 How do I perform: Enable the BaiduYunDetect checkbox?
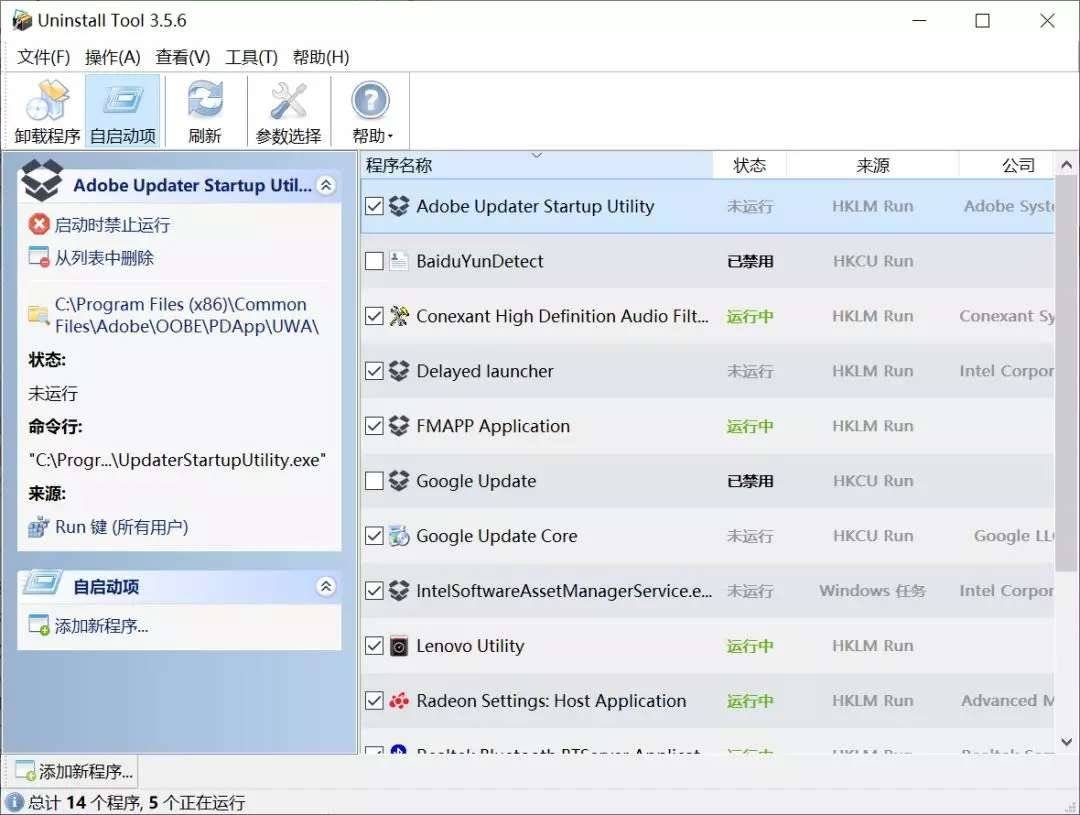374,261
